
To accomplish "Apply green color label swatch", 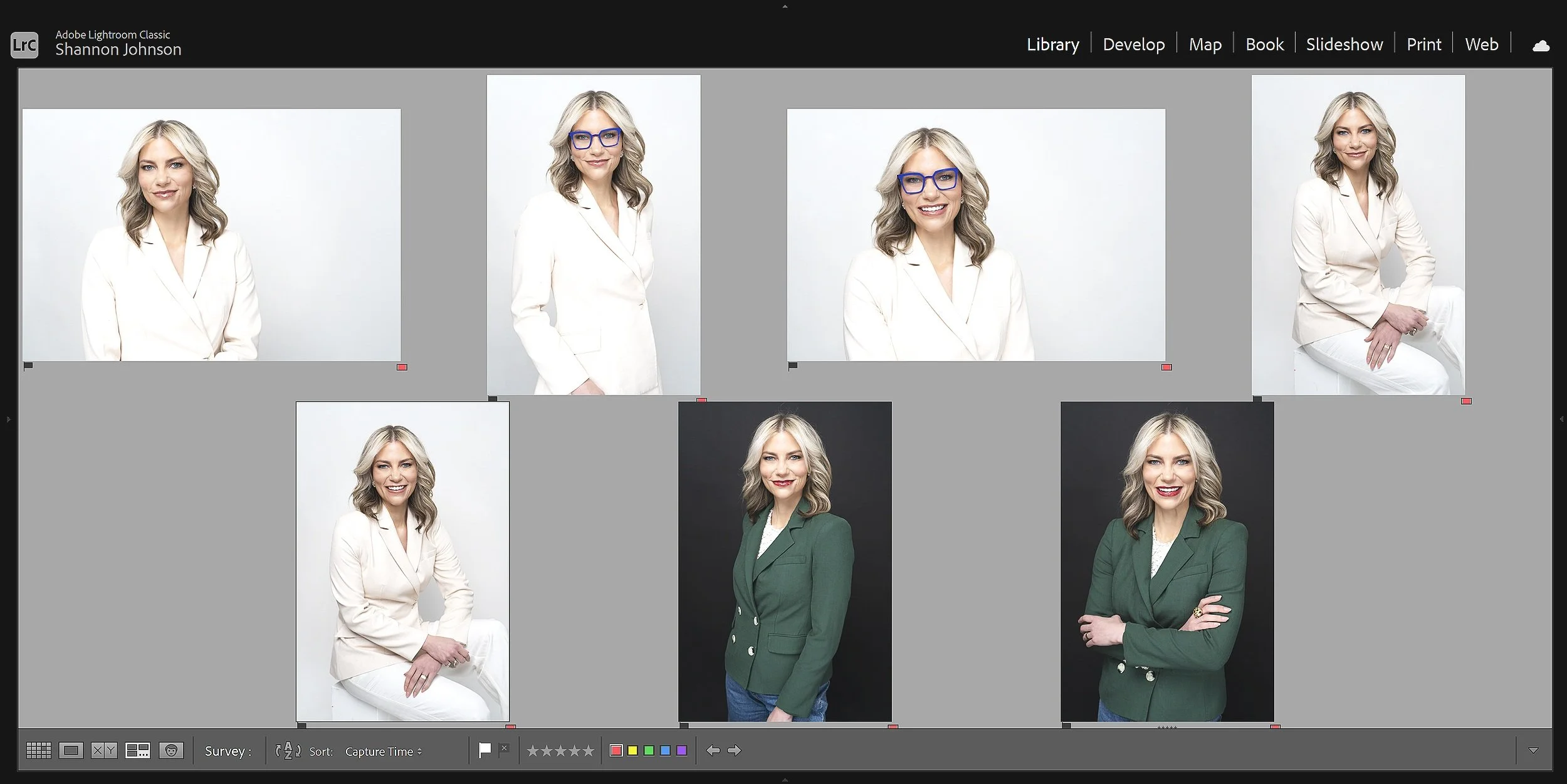I will 649,750.
